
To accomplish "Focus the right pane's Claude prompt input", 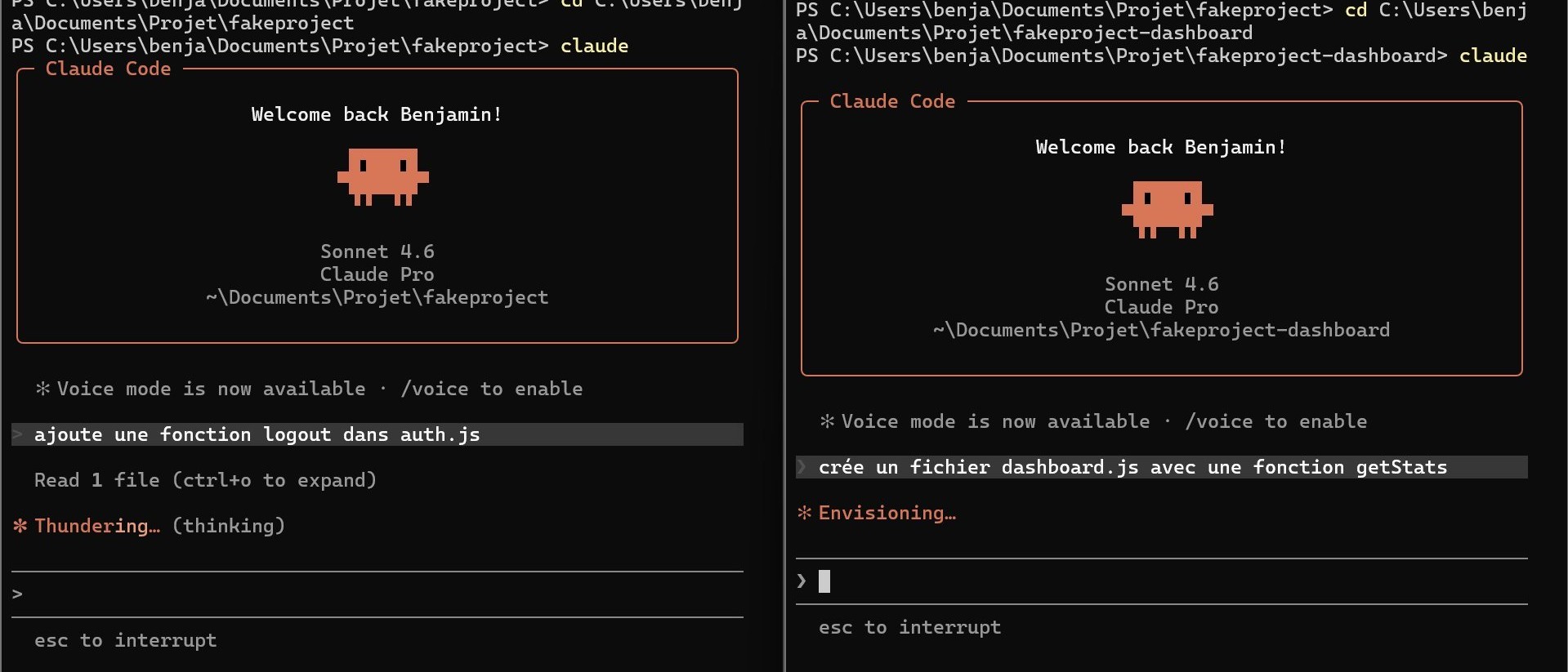I will (1162, 581).
